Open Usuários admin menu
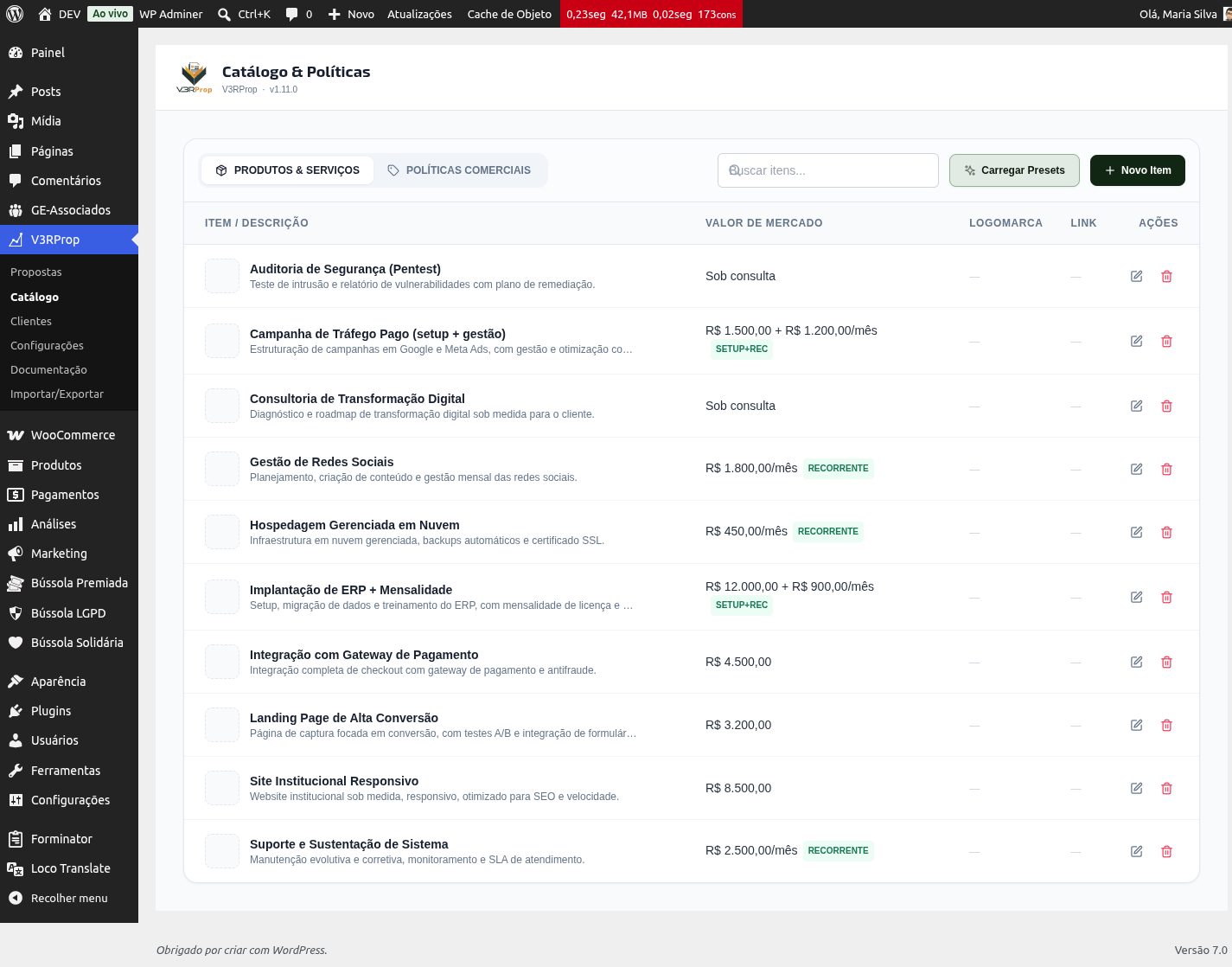1232x967 pixels. tap(69, 740)
